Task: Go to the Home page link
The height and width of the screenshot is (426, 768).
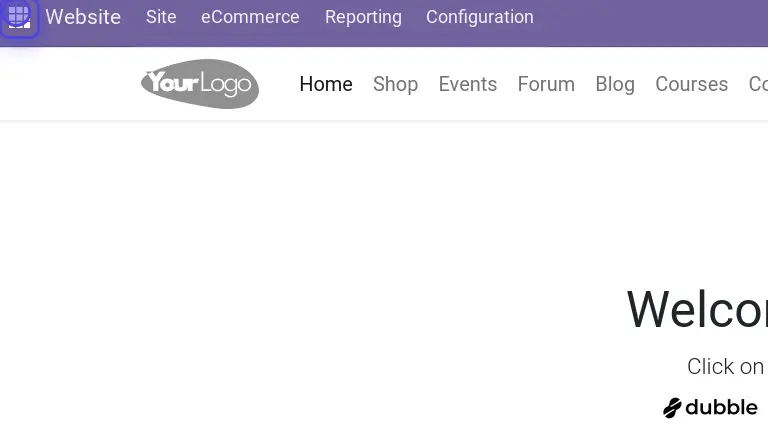Action: click(326, 84)
